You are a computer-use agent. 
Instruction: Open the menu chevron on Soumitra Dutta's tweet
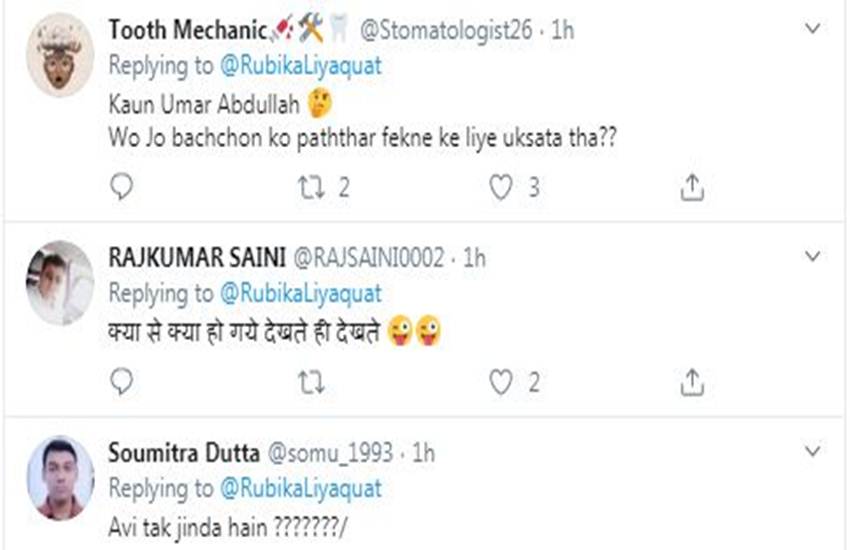point(812,452)
